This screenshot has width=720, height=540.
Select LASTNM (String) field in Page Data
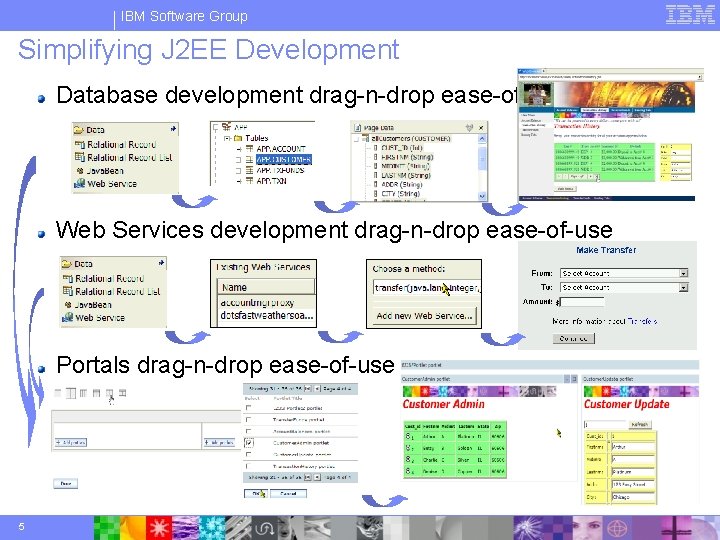405,175
